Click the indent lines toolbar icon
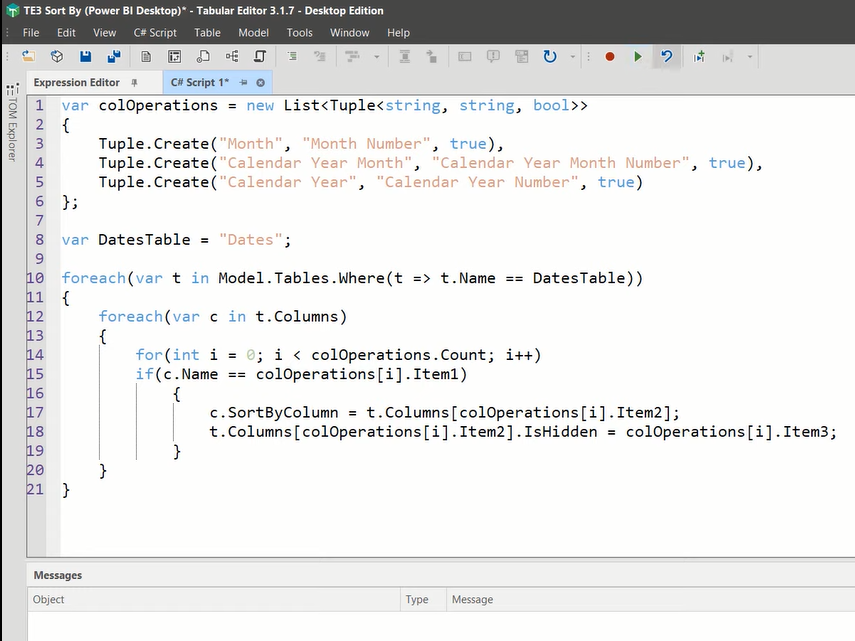The width and height of the screenshot is (855, 641). 292,57
